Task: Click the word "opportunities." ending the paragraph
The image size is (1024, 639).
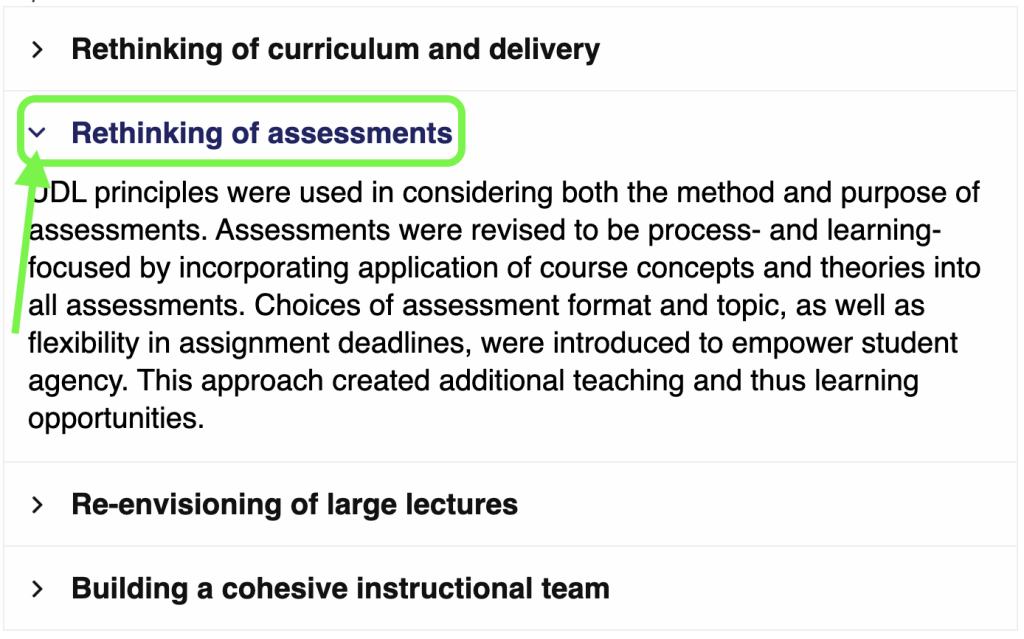Action: [x=116, y=419]
